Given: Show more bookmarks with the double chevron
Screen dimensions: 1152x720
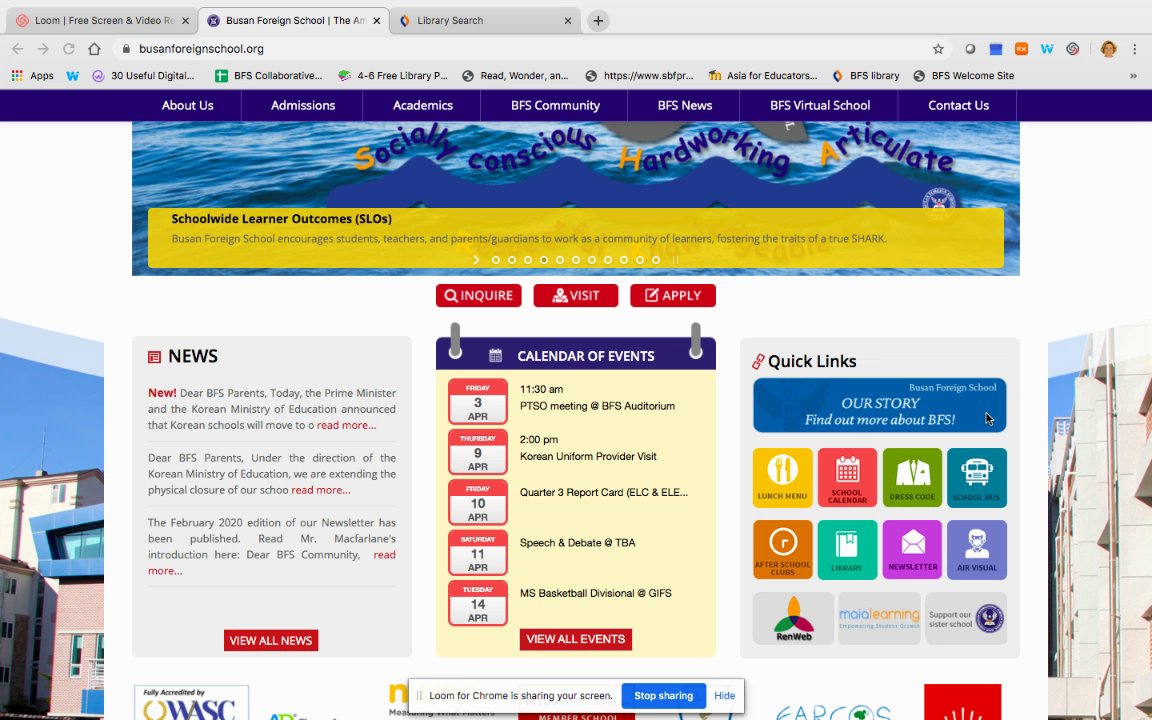Looking at the screenshot, I should 1133,76.
